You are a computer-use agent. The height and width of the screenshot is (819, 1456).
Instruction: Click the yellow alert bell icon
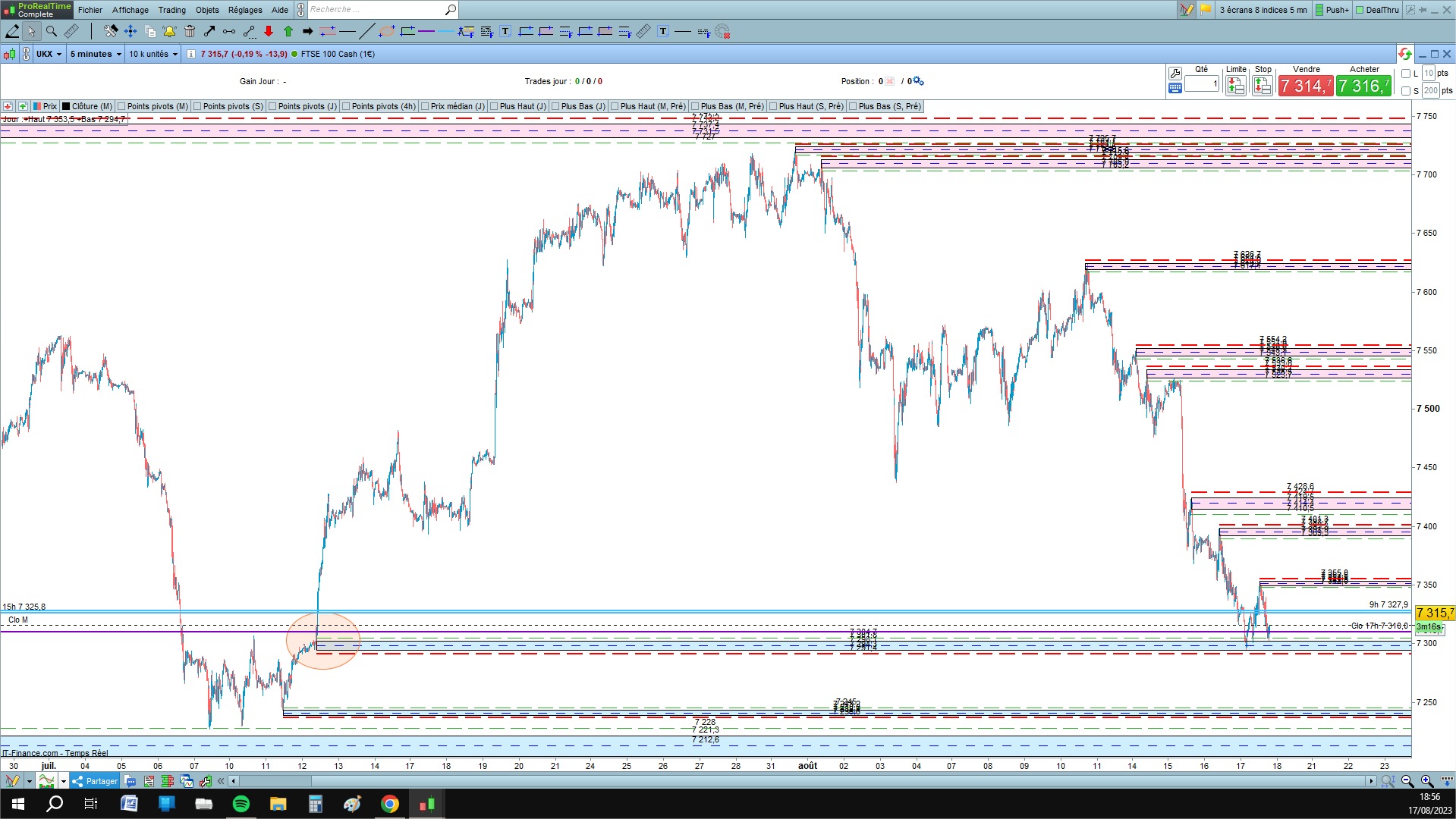pyautogui.click(x=169, y=31)
